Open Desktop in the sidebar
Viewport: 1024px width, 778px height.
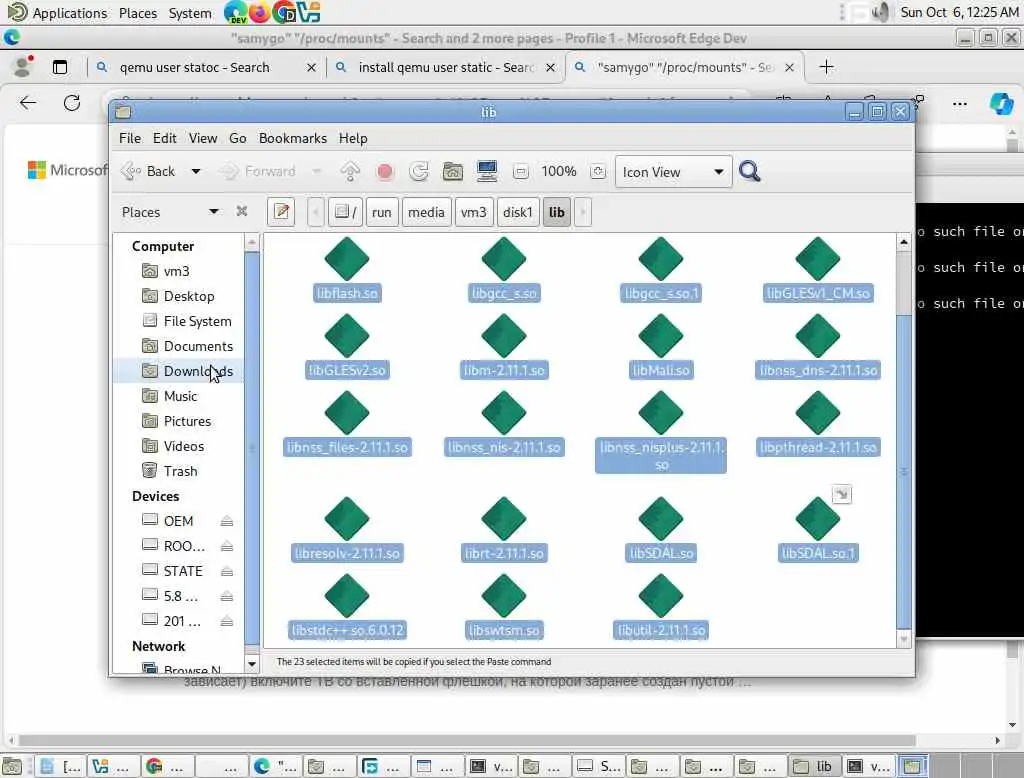(189, 296)
